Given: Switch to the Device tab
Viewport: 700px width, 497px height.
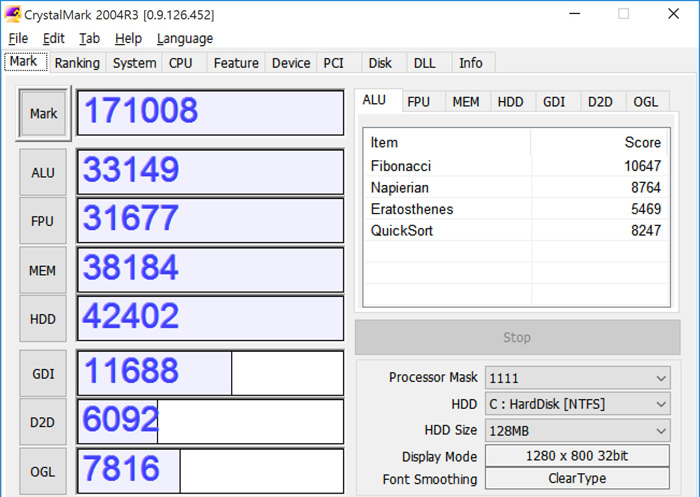Looking at the screenshot, I should (x=291, y=63).
